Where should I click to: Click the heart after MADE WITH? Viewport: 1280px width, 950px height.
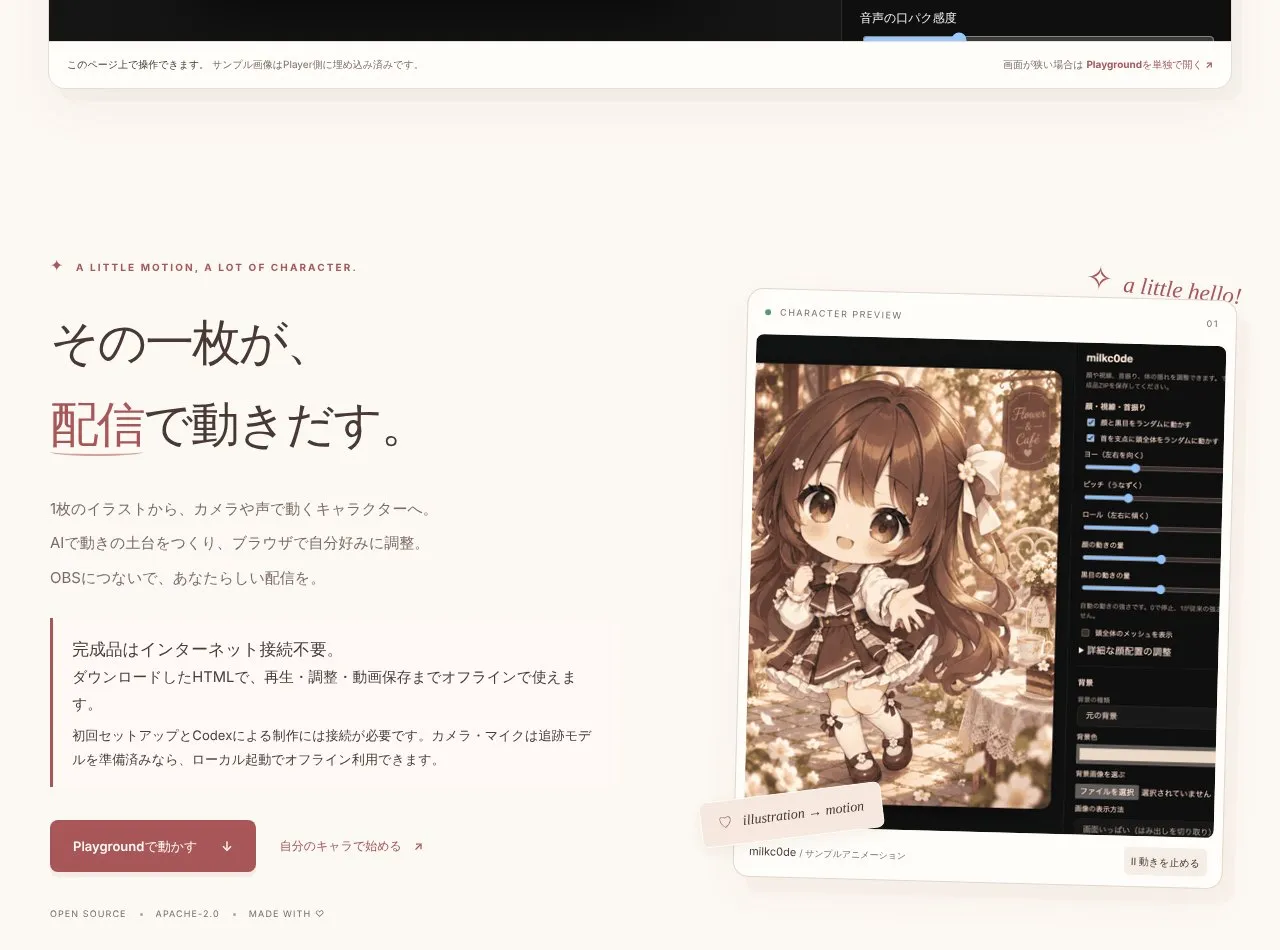(x=320, y=913)
